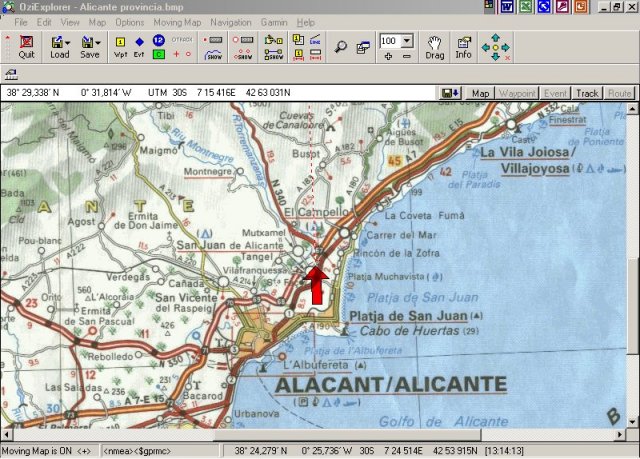This screenshot has width=640, height=459.
Task: Open the Info tool
Action: 464,47
